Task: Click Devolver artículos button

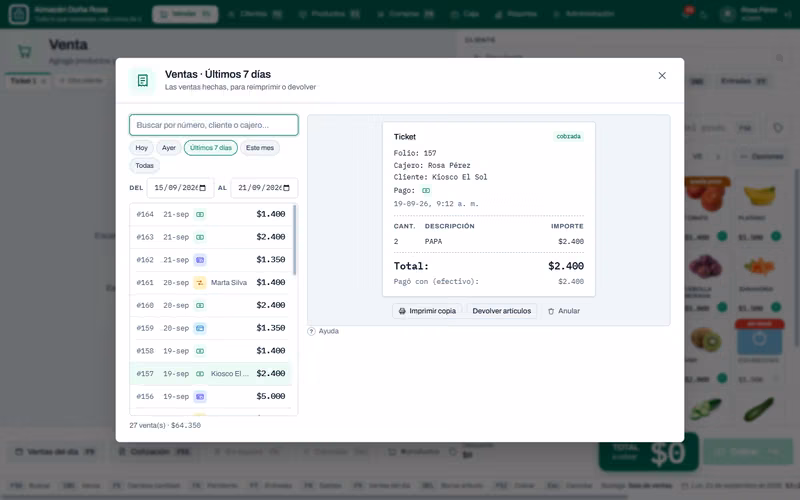Action: coord(502,311)
